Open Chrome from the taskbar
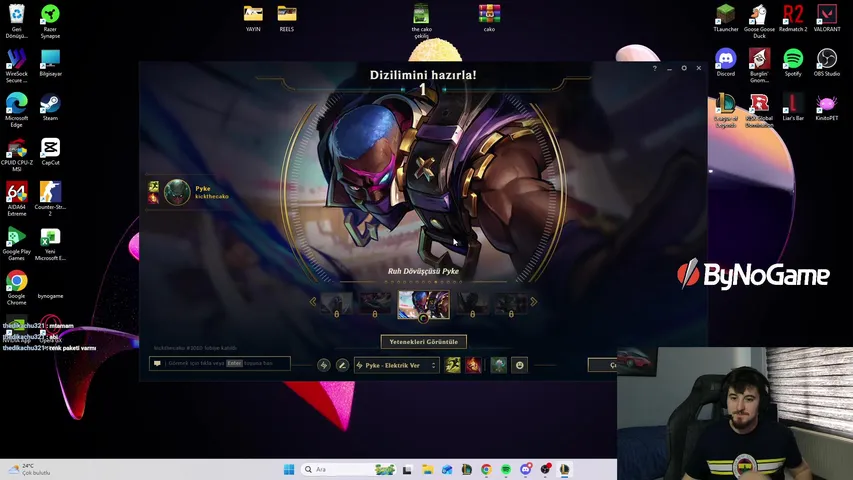The width and height of the screenshot is (853, 480). 486,469
